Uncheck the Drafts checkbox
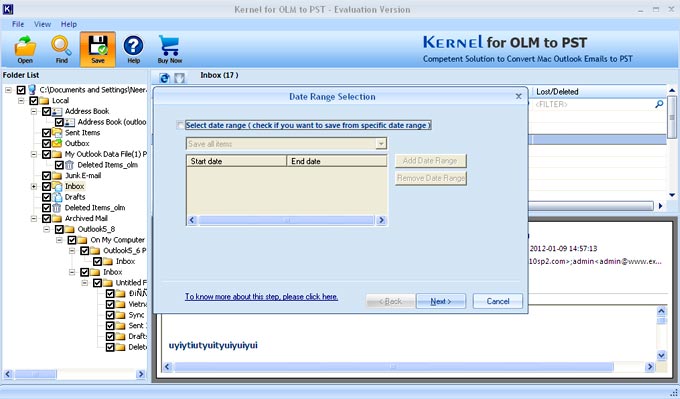The width and height of the screenshot is (680, 399). click(46, 197)
